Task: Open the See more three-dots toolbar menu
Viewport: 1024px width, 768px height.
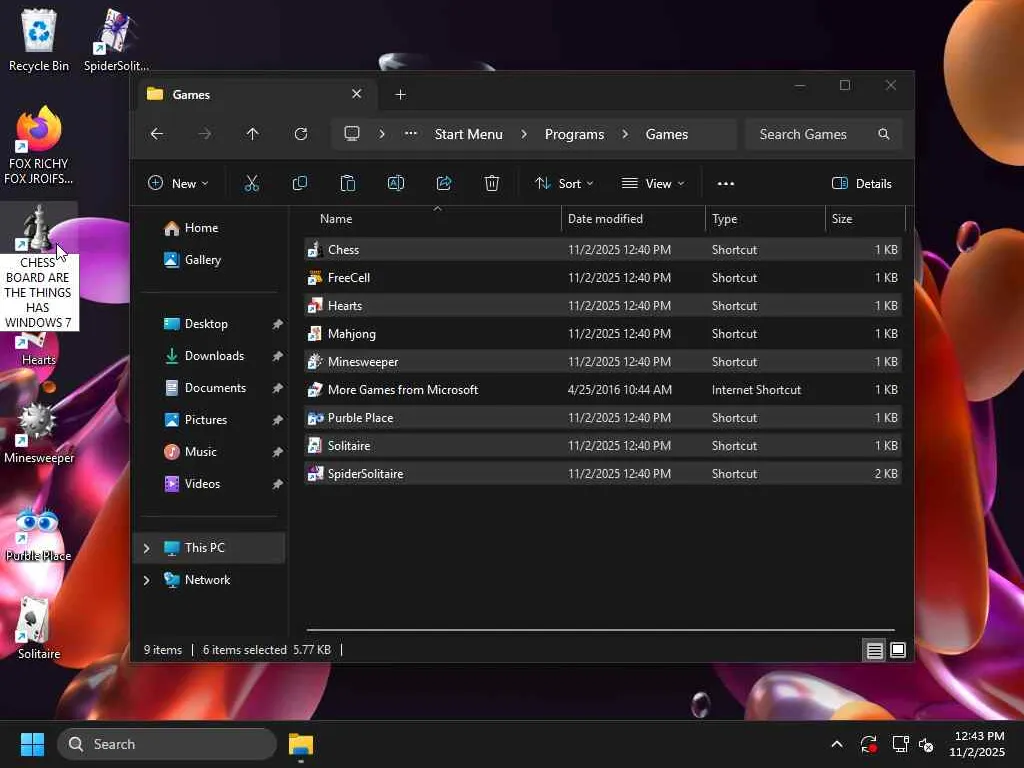Action: [x=726, y=184]
